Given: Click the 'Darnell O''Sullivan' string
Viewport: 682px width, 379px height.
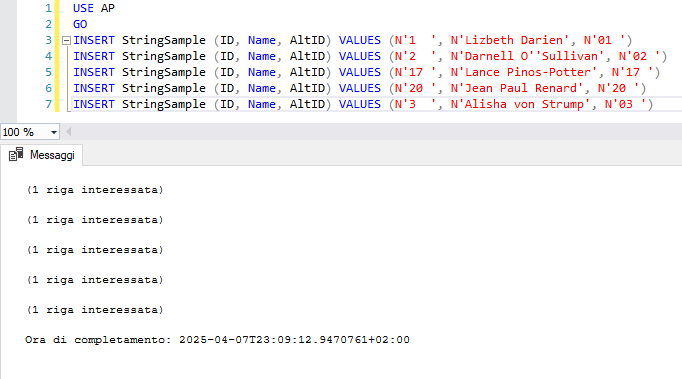Looking at the screenshot, I should 527,56.
